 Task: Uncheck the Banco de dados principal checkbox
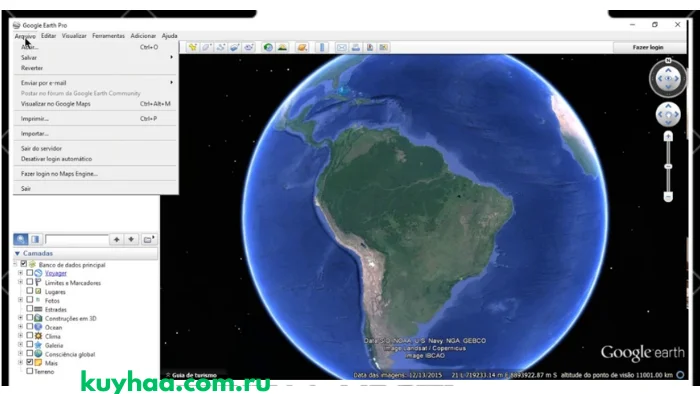[24, 264]
